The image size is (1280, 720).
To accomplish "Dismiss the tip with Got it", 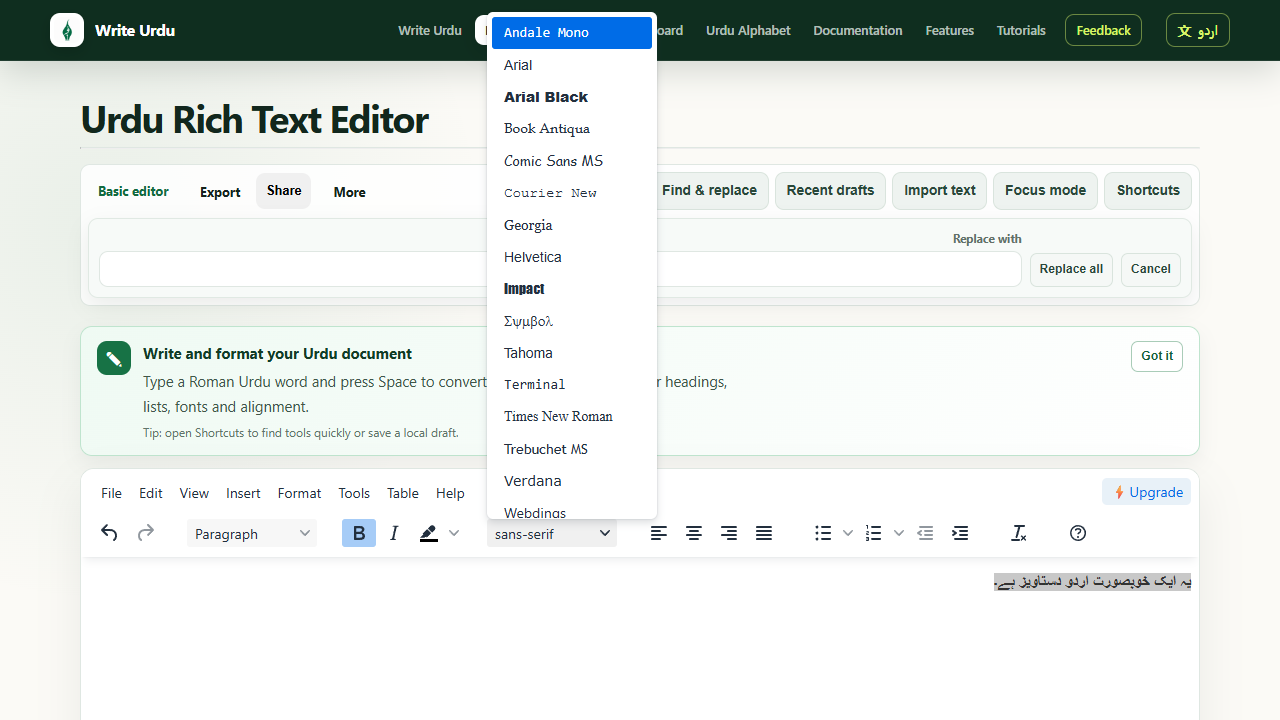I will pyautogui.click(x=1157, y=356).
